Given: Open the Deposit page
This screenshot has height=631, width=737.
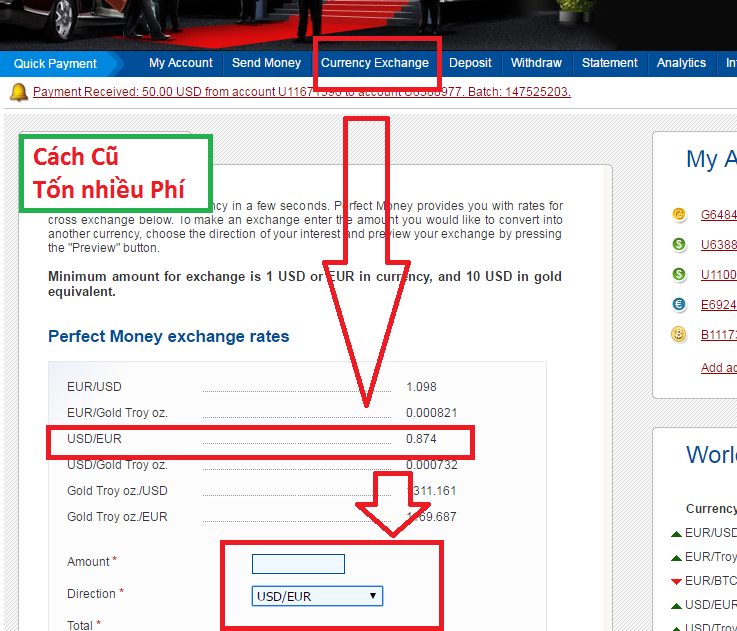Looking at the screenshot, I should (470, 63).
